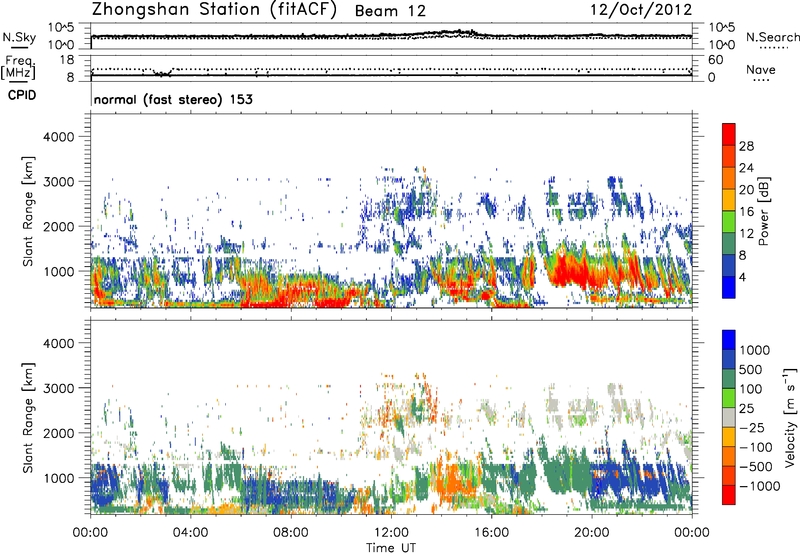
Task: Click the Nave legend label
Action: [761, 69]
